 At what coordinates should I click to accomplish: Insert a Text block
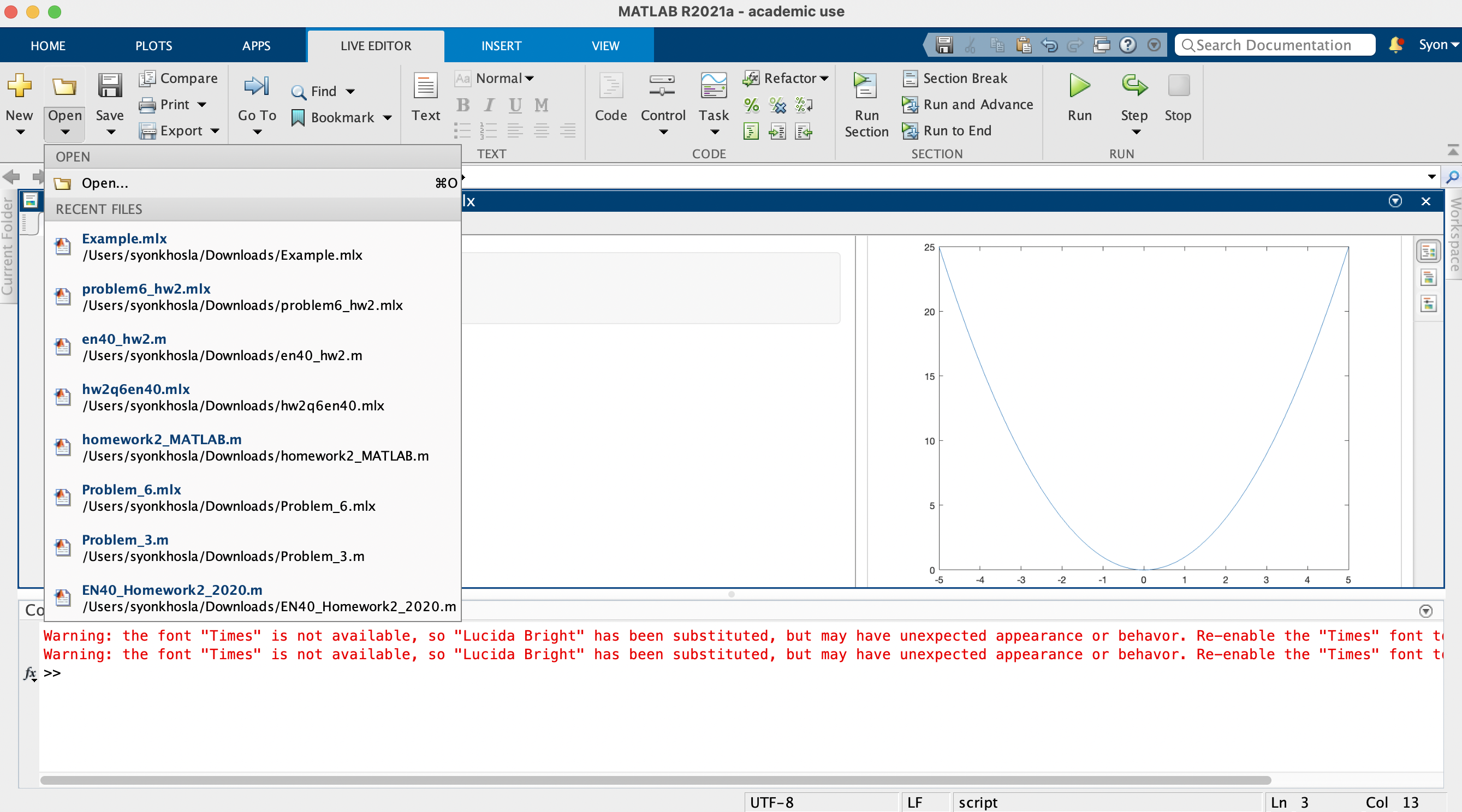pyautogui.click(x=426, y=97)
